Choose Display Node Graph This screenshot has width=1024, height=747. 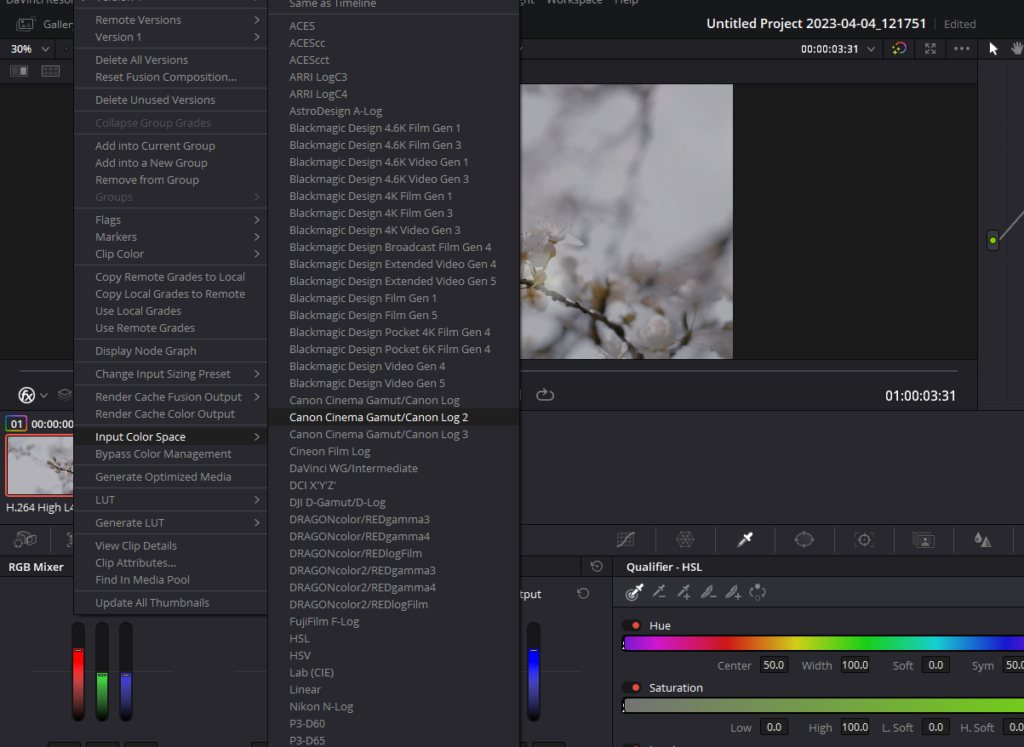coord(170,351)
